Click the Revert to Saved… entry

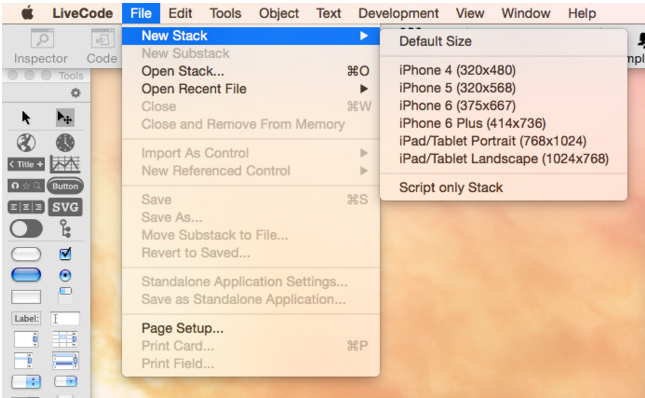(x=251, y=252)
